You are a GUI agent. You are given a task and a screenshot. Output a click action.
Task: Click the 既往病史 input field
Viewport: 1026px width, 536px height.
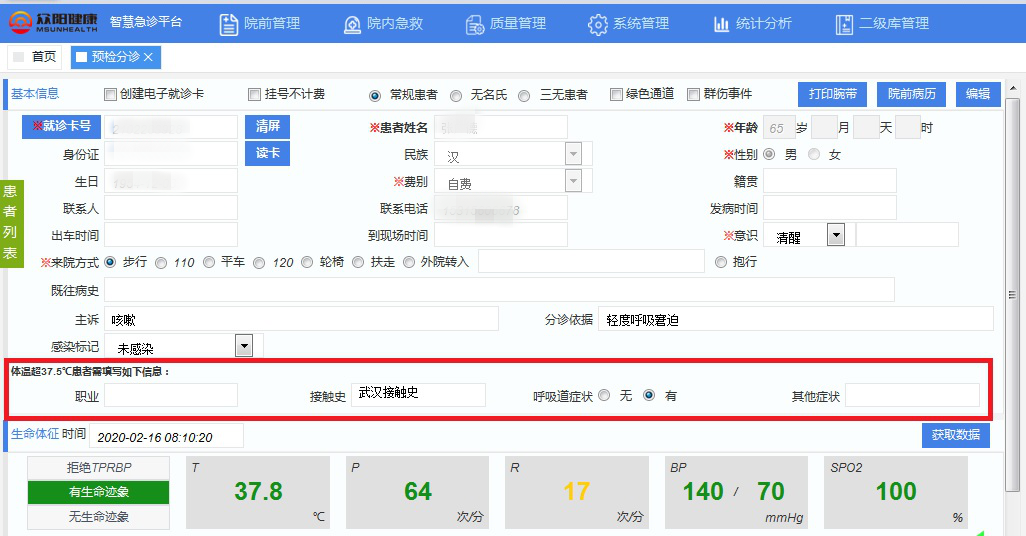pyautogui.click(x=499, y=290)
